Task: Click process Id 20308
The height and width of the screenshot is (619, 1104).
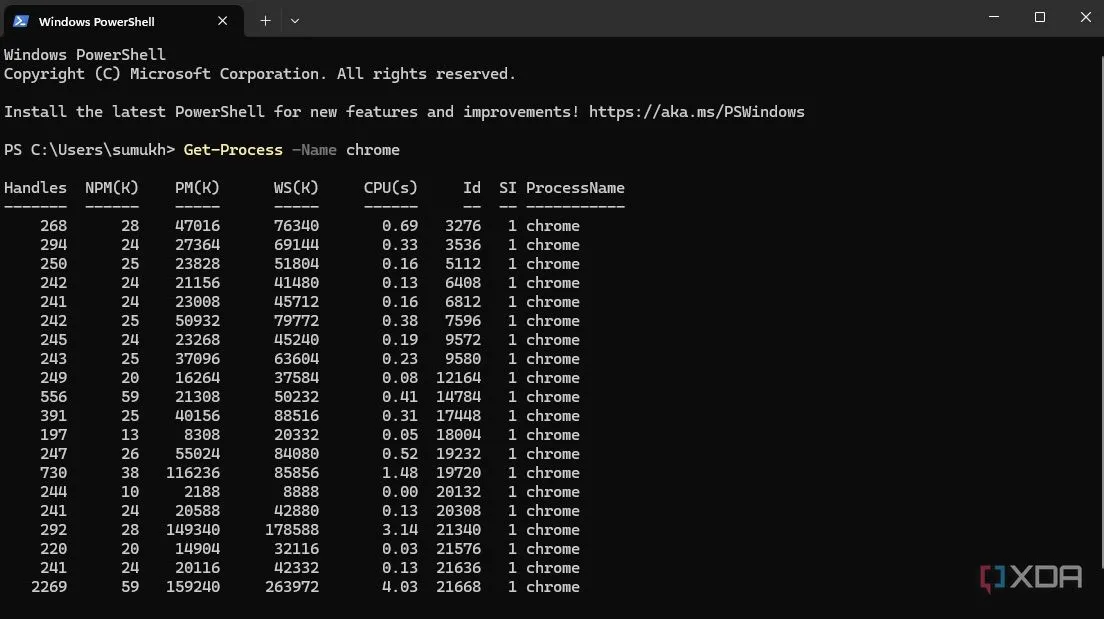Action: click(x=458, y=511)
